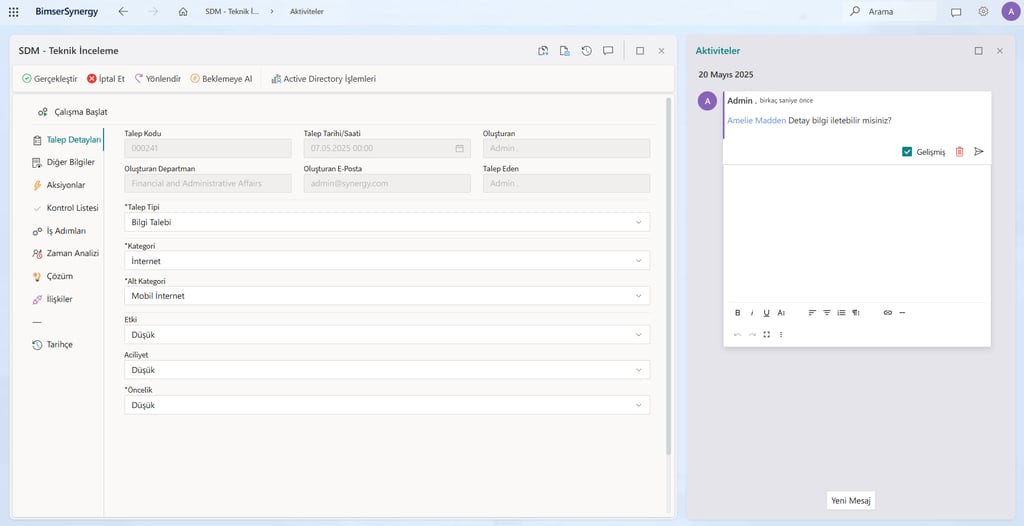Select the Çözüm tab
Image resolution: width=1024 pixels, height=526 pixels.
53,276
